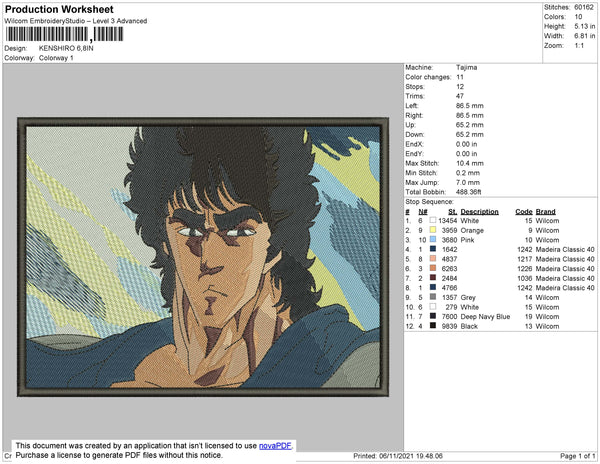This screenshot has height=464, width=600.
Task: Click the Production Worksheet title
Action: (x=59, y=10)
